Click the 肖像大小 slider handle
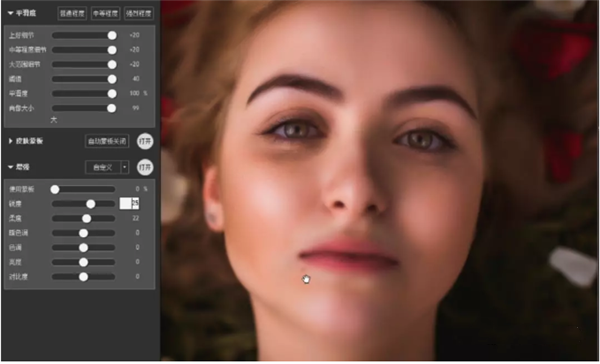 pyautogui.click(x=111, y=108)
